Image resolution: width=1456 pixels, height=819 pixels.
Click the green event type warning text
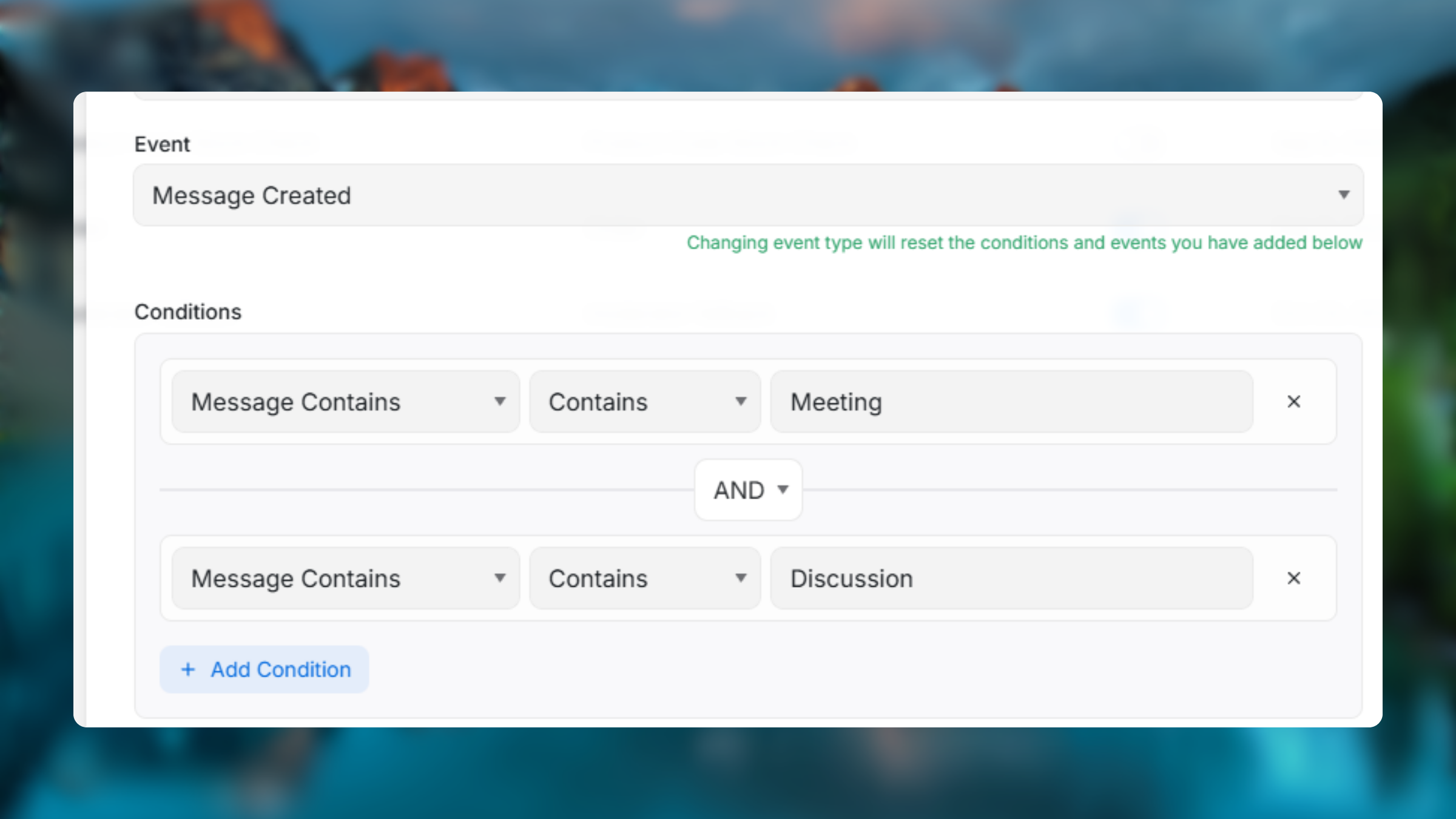point(1024,243)
